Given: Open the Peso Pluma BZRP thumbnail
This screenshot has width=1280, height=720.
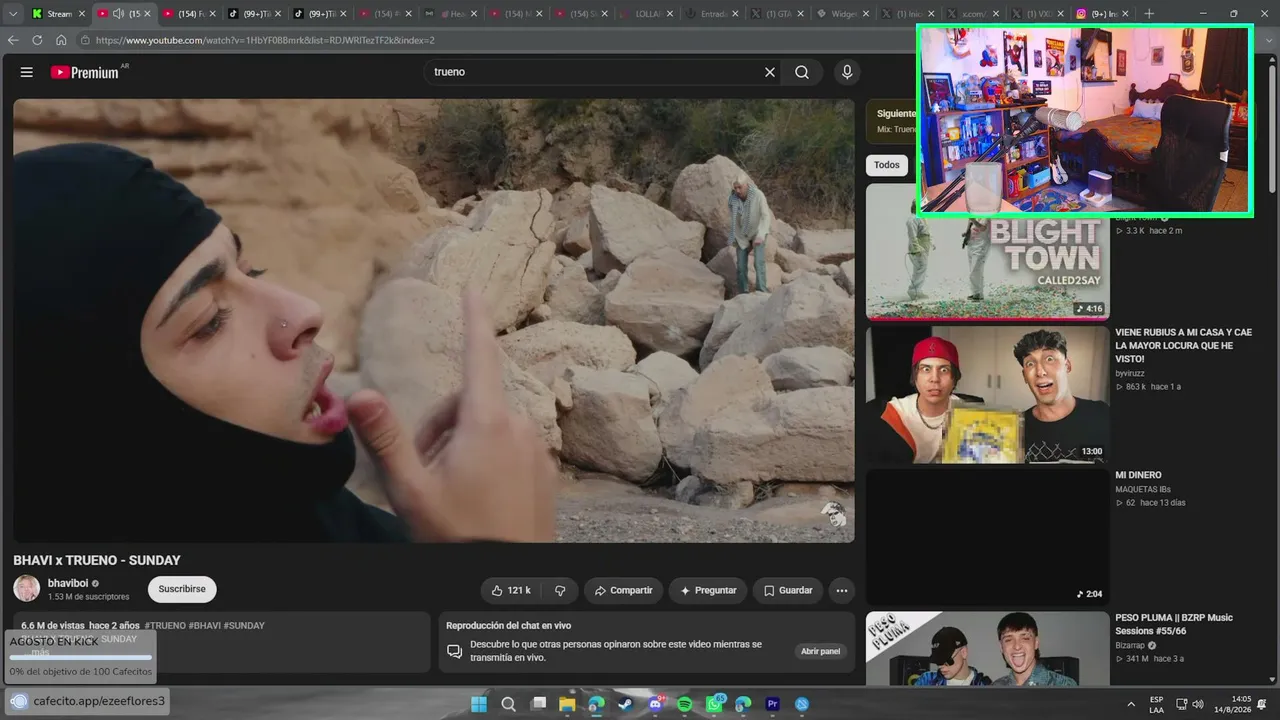Looking at the screenshot, I should coord(988,649).
